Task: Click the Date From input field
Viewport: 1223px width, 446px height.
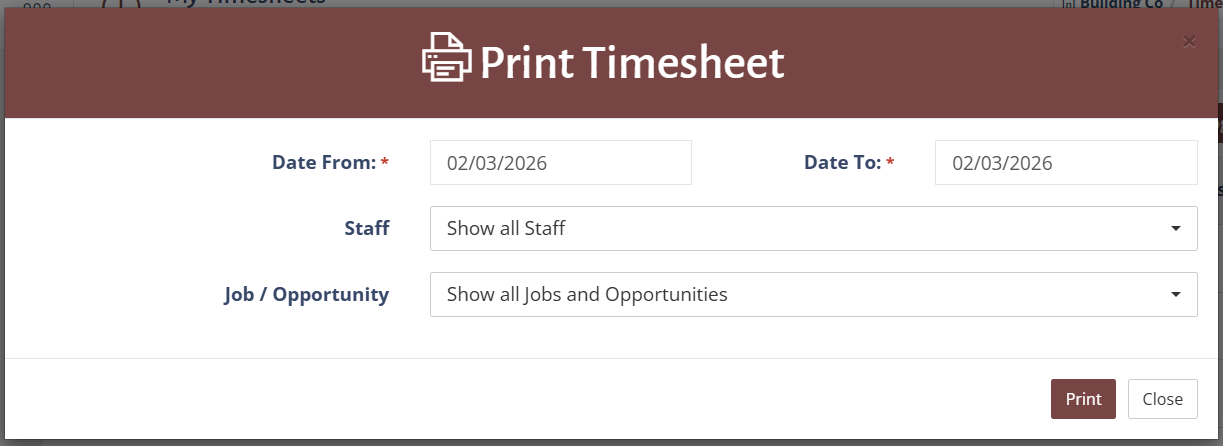Action: point(560,163)
